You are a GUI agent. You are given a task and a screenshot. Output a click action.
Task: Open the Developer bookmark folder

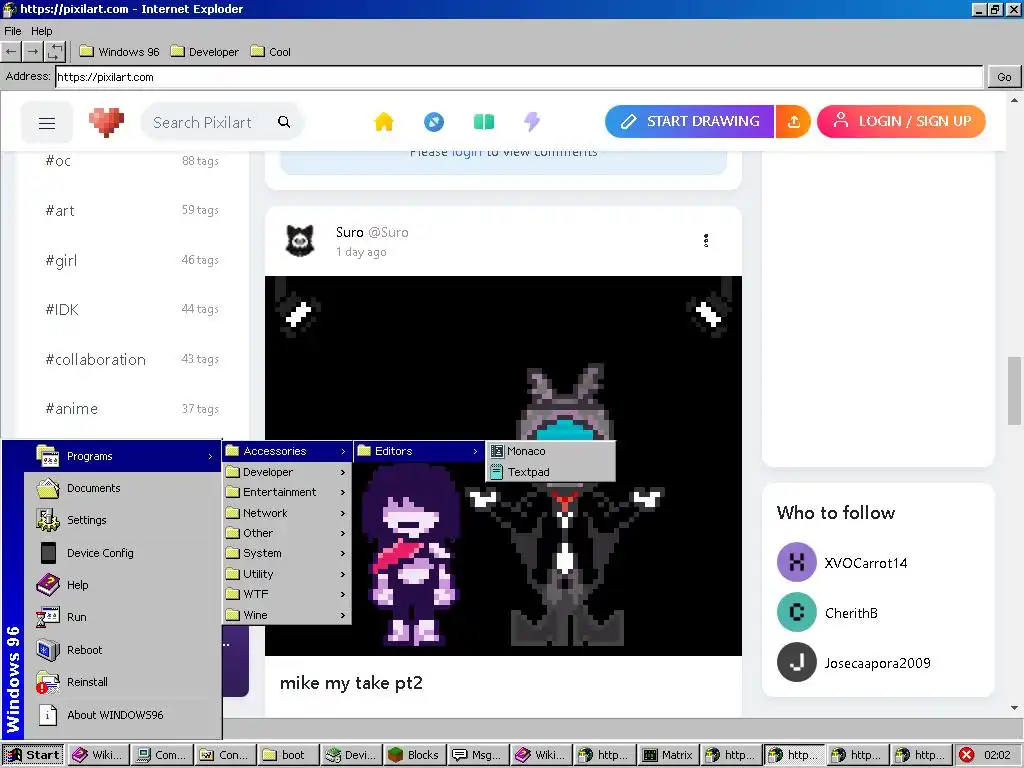(x=204, y=52)
